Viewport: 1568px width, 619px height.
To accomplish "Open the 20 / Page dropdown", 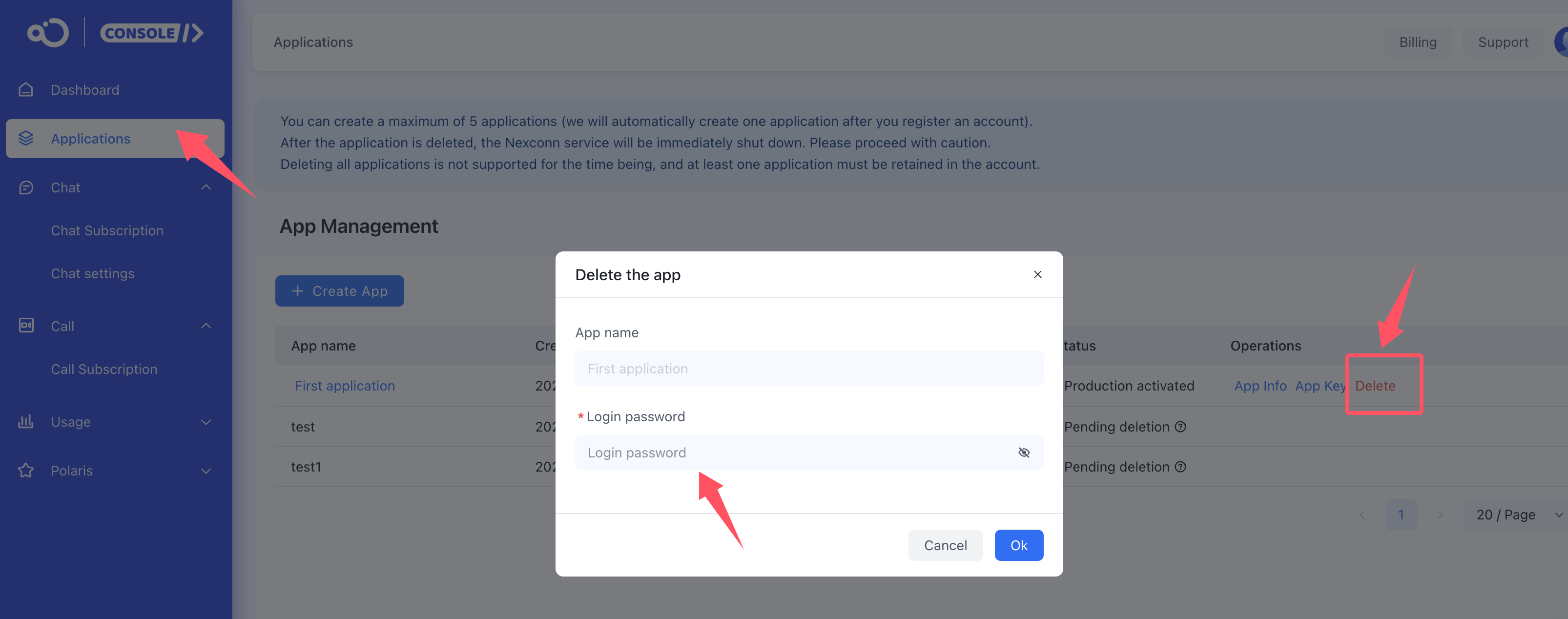I will click(x=1516, y=515).
